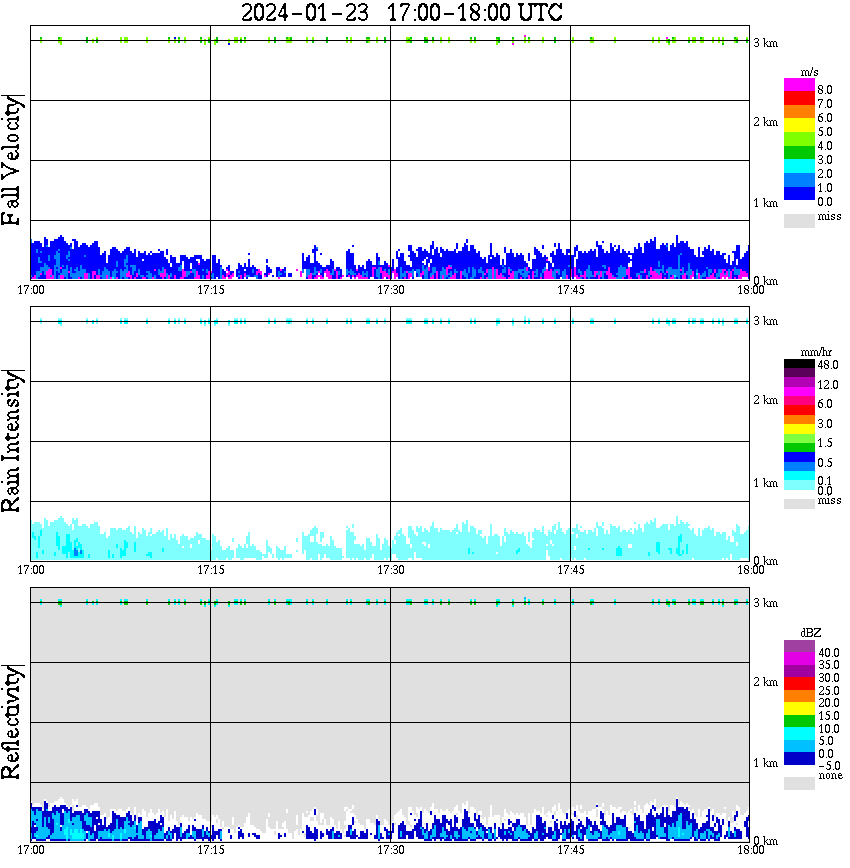Viewport: 850px width, 868px height.
Task: Click the orange 6.0 m/s legend swatch
Action: click(x=799, y=112)
